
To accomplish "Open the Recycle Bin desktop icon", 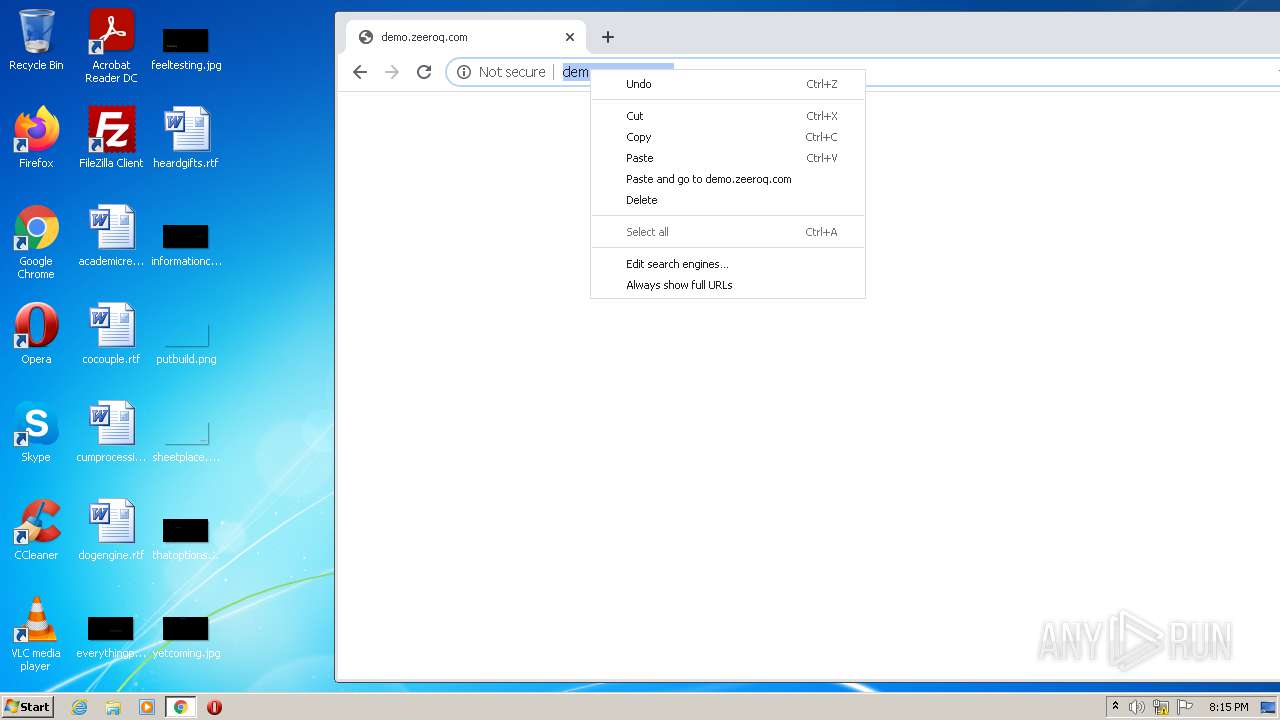I will (x=36, y=40).
